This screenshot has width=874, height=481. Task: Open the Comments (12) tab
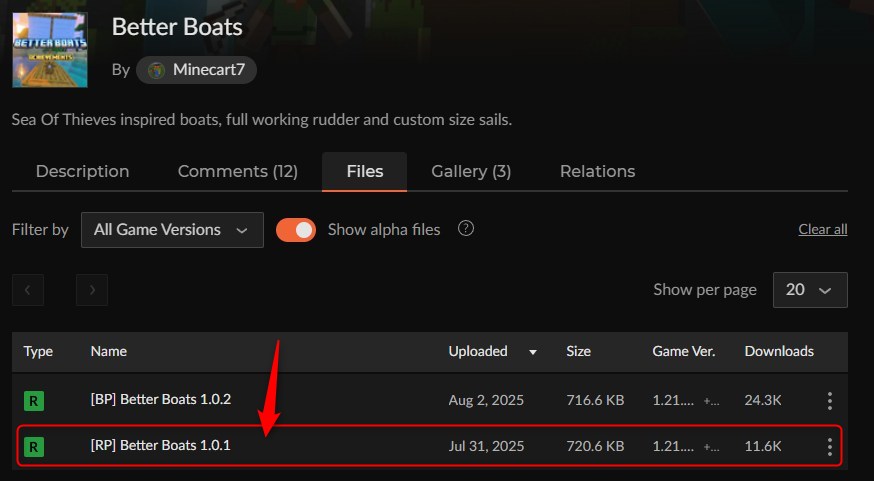coord(237,172)
